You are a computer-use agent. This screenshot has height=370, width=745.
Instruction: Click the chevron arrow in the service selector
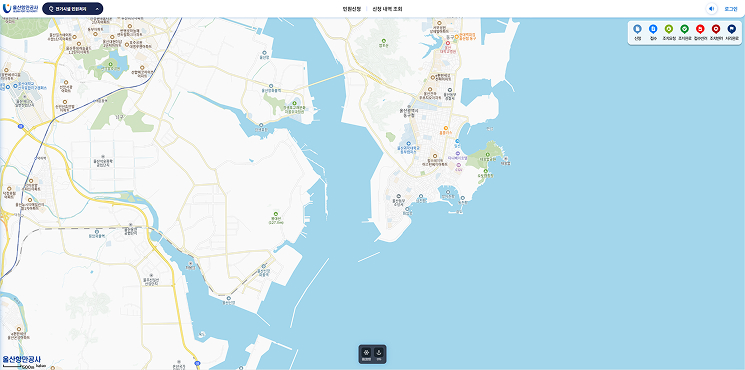(x=97, y=9)
